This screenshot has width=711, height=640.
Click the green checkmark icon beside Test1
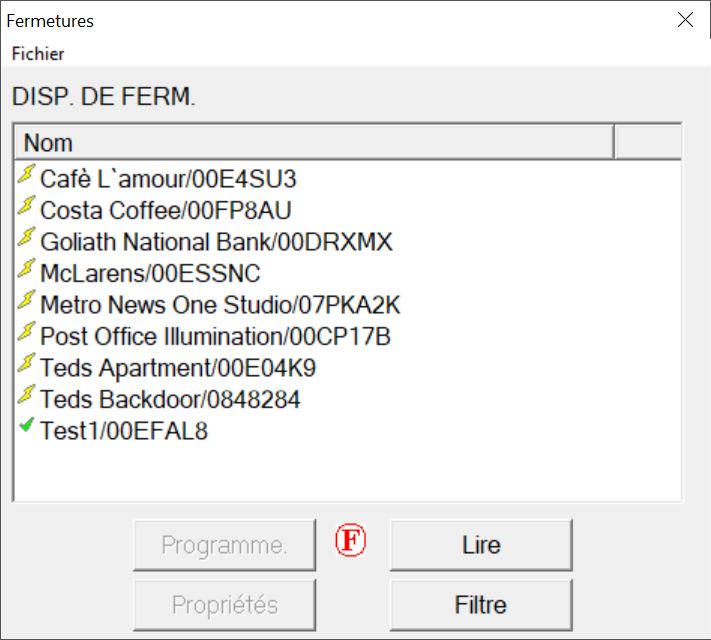pyautogui.click(x=26, y=428)
